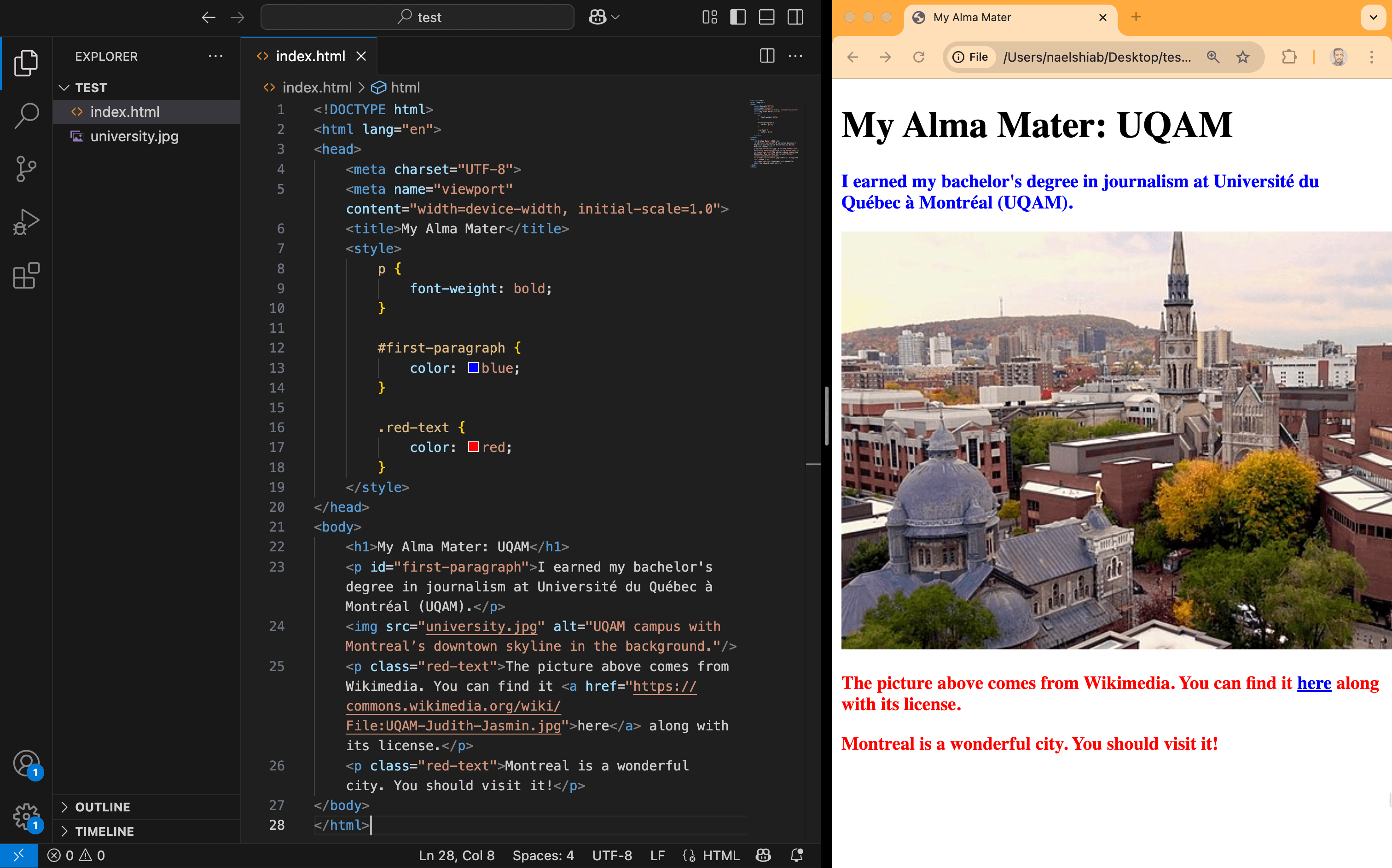Viewport: 1392px width, 868px height.
Task: Click the code minimap
Action: (774, 133)
